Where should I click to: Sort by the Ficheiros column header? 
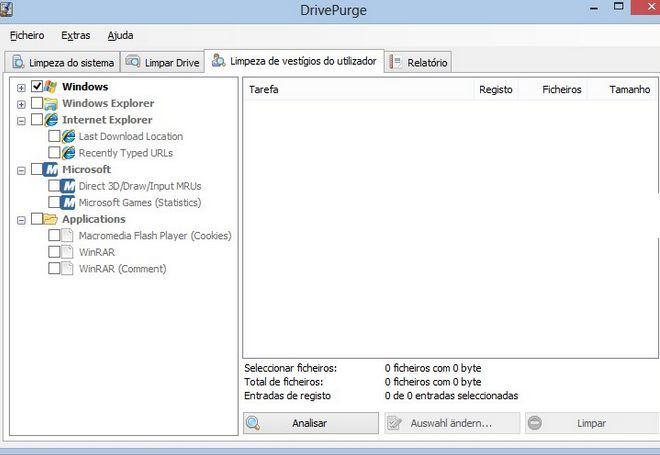553,90
